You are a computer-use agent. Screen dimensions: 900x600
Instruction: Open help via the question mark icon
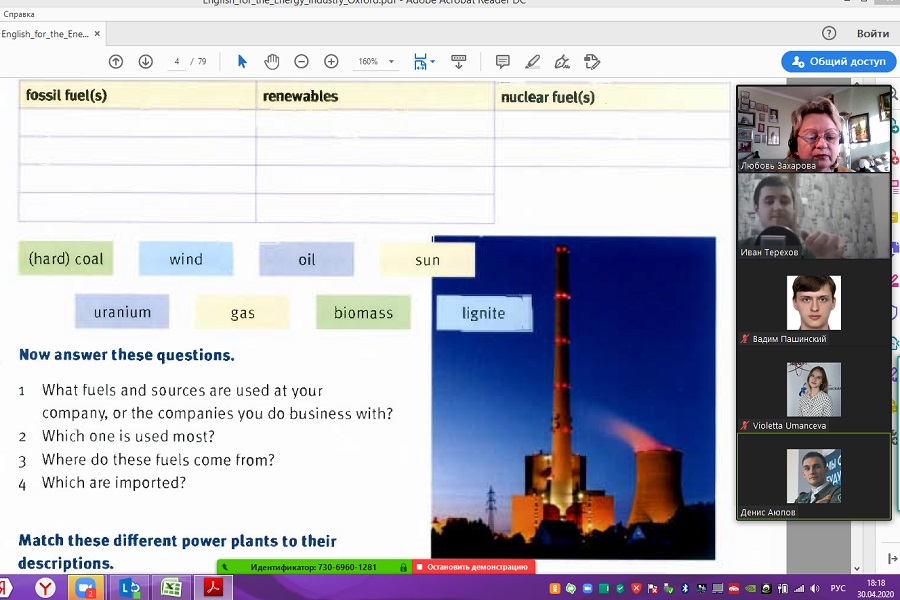(829, 33)
